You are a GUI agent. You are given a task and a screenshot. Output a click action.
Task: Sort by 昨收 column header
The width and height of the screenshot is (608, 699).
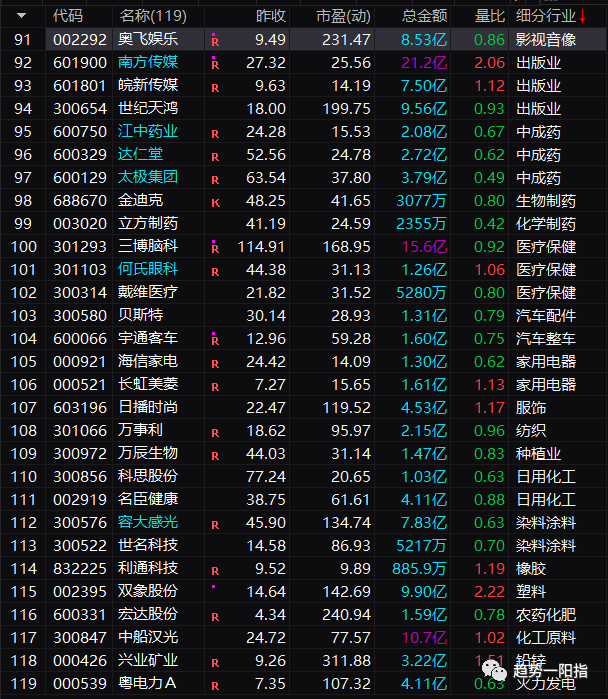point(271,16)
